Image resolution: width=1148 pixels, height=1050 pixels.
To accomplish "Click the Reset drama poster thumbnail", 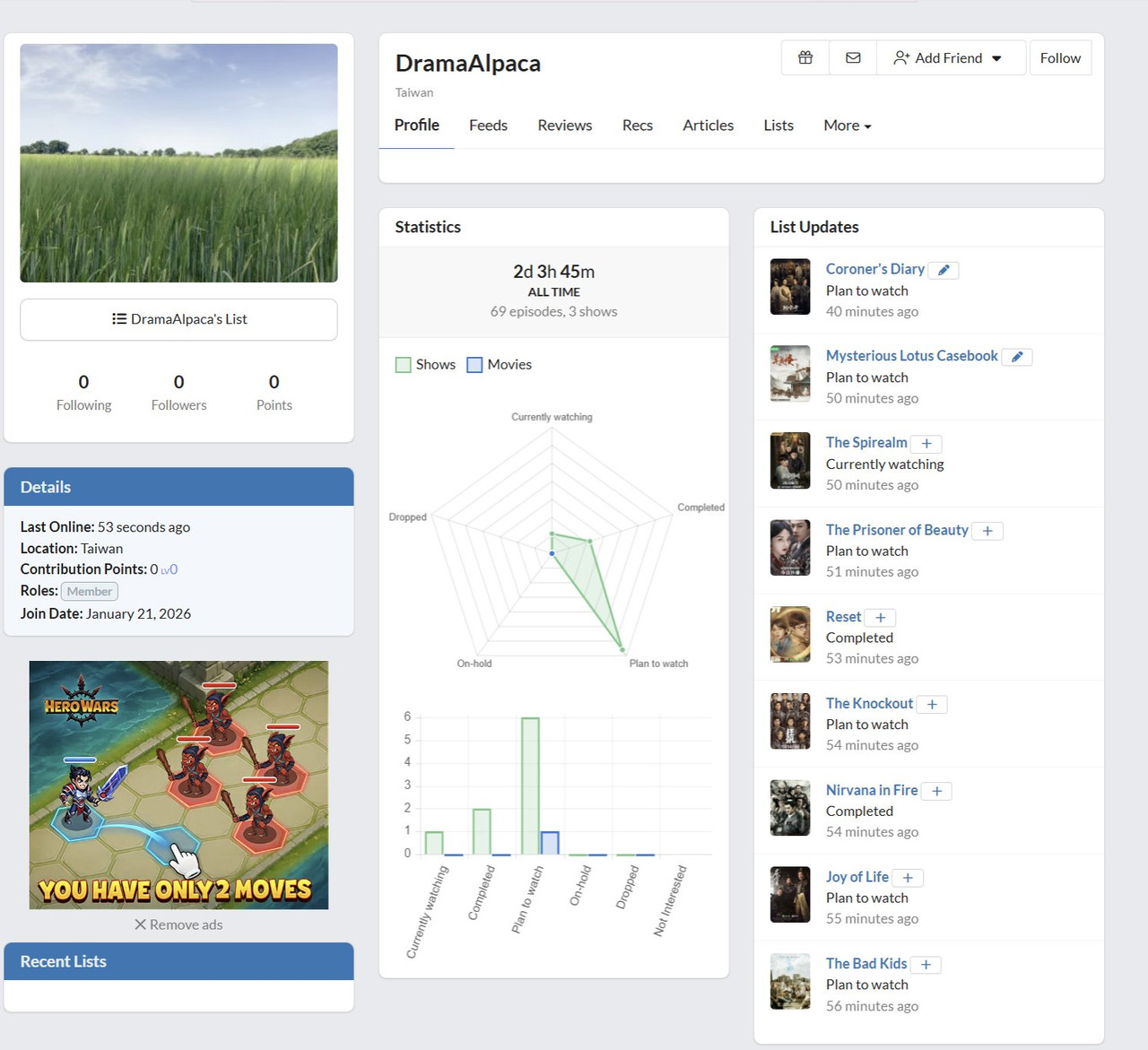I will 790,635.
